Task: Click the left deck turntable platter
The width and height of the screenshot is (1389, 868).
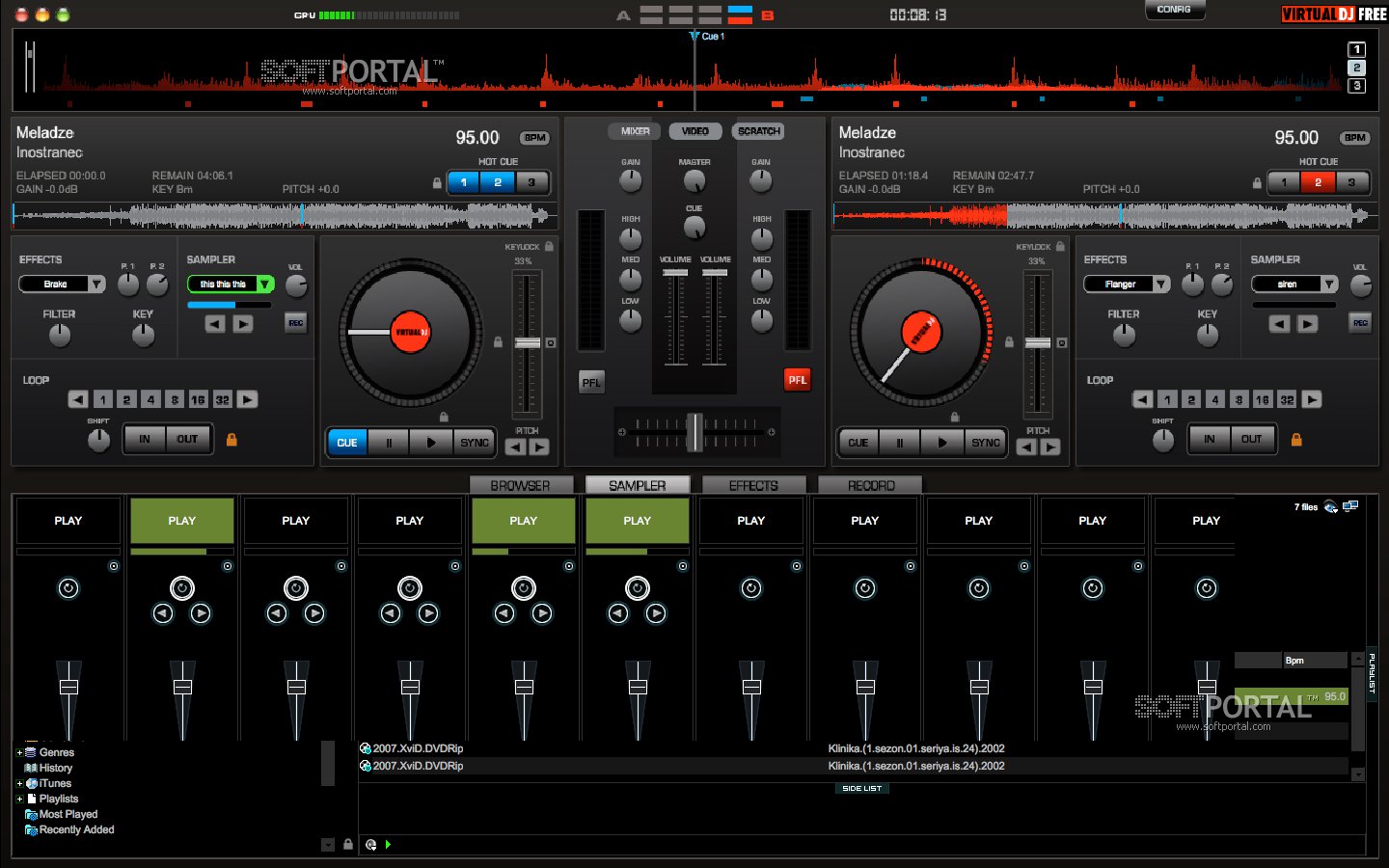Action: (410, 333)
